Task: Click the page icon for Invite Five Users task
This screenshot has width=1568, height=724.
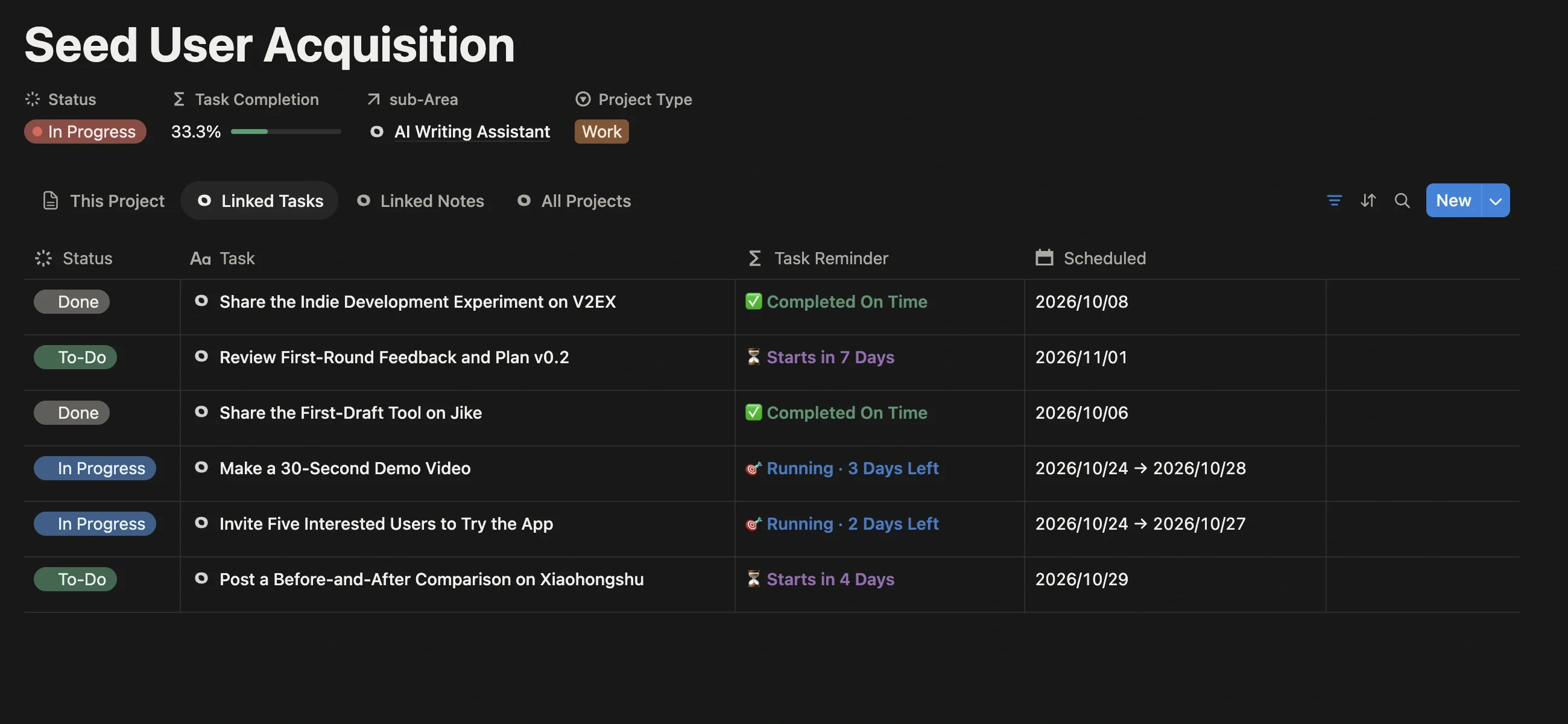Action: point(201,522)
